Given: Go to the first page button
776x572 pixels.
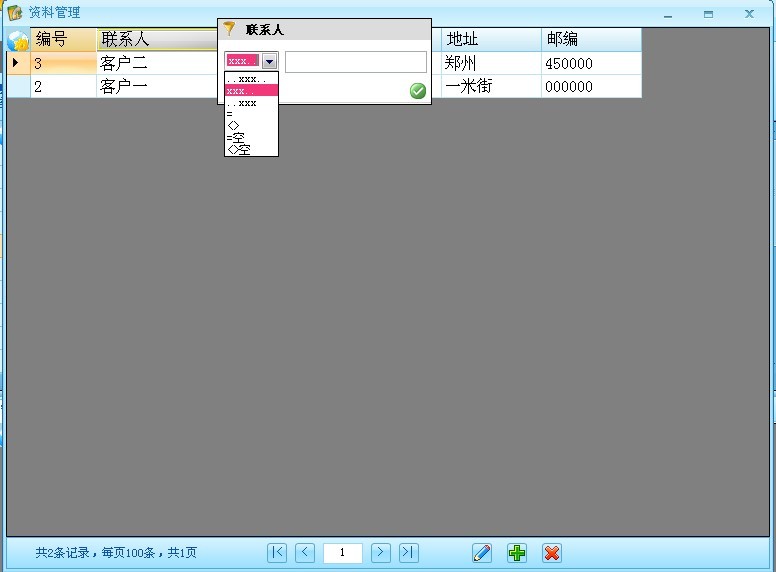Looking at the screenshot, I should click(x=277, y=553).
